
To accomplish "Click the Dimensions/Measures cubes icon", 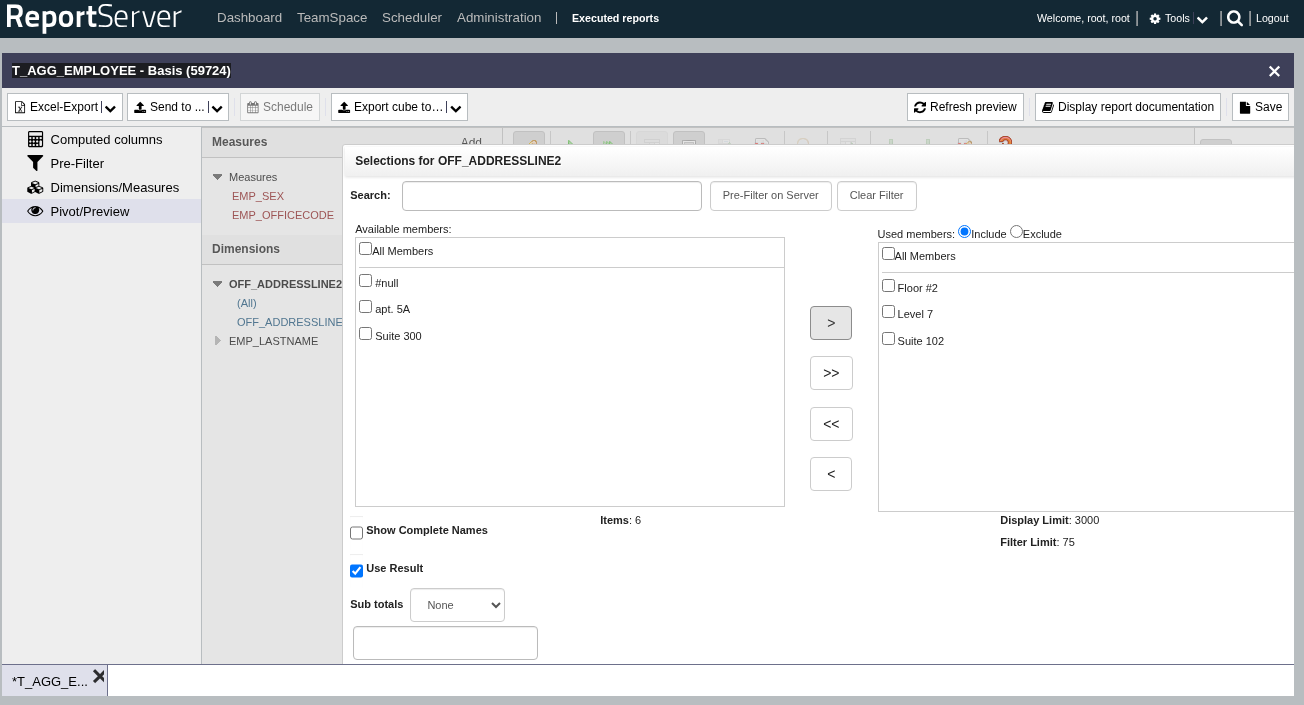I will [x=35, y=188].
